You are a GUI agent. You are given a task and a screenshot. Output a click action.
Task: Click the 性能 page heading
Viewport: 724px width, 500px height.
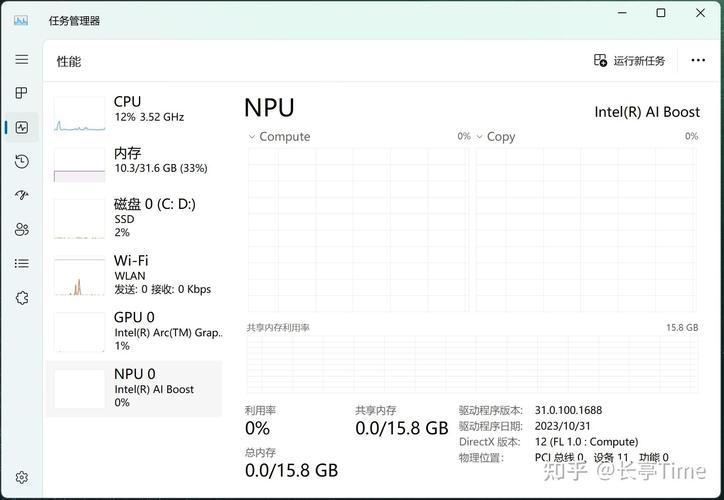click(x=69, y=61)
